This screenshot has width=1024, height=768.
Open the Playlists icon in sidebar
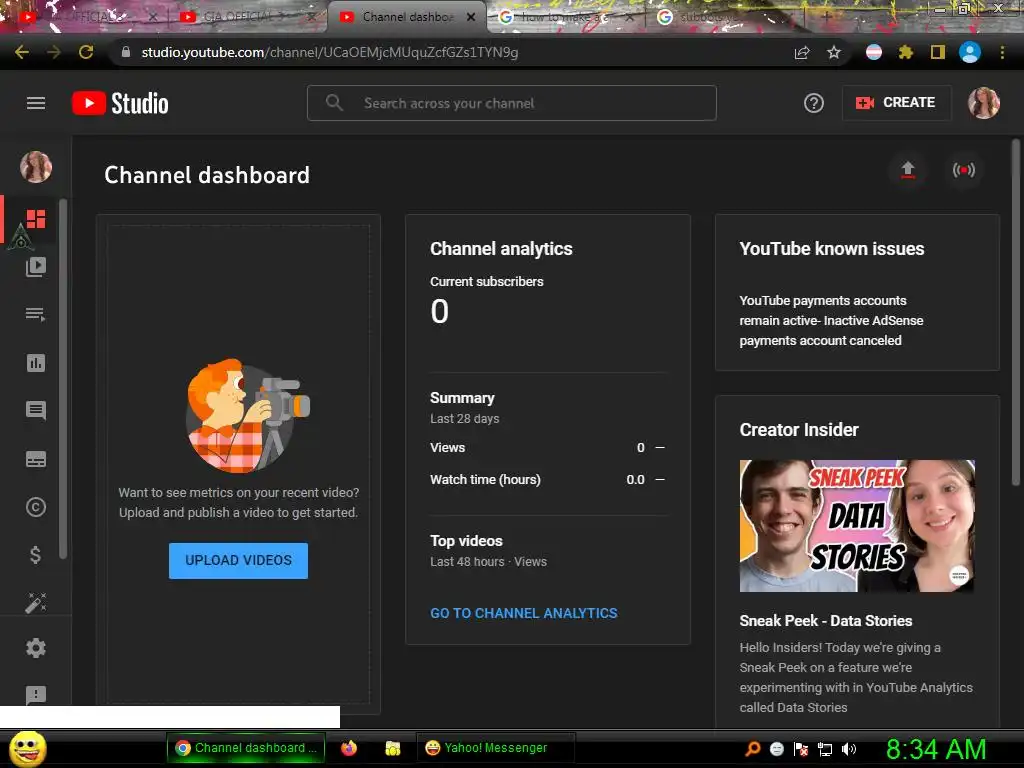(36, 314)
